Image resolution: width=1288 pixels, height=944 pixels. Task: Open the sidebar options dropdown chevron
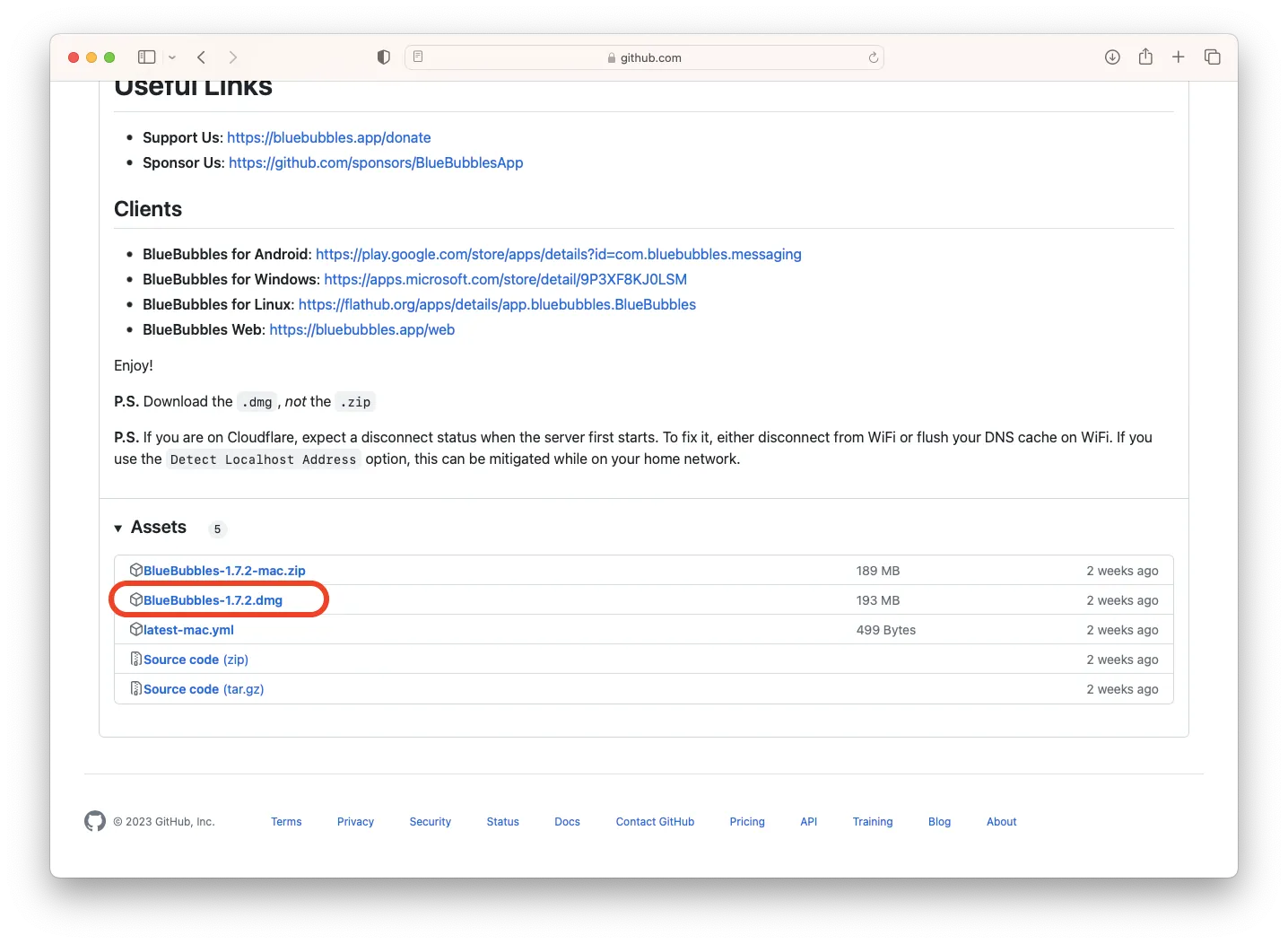tap(172, 57)
